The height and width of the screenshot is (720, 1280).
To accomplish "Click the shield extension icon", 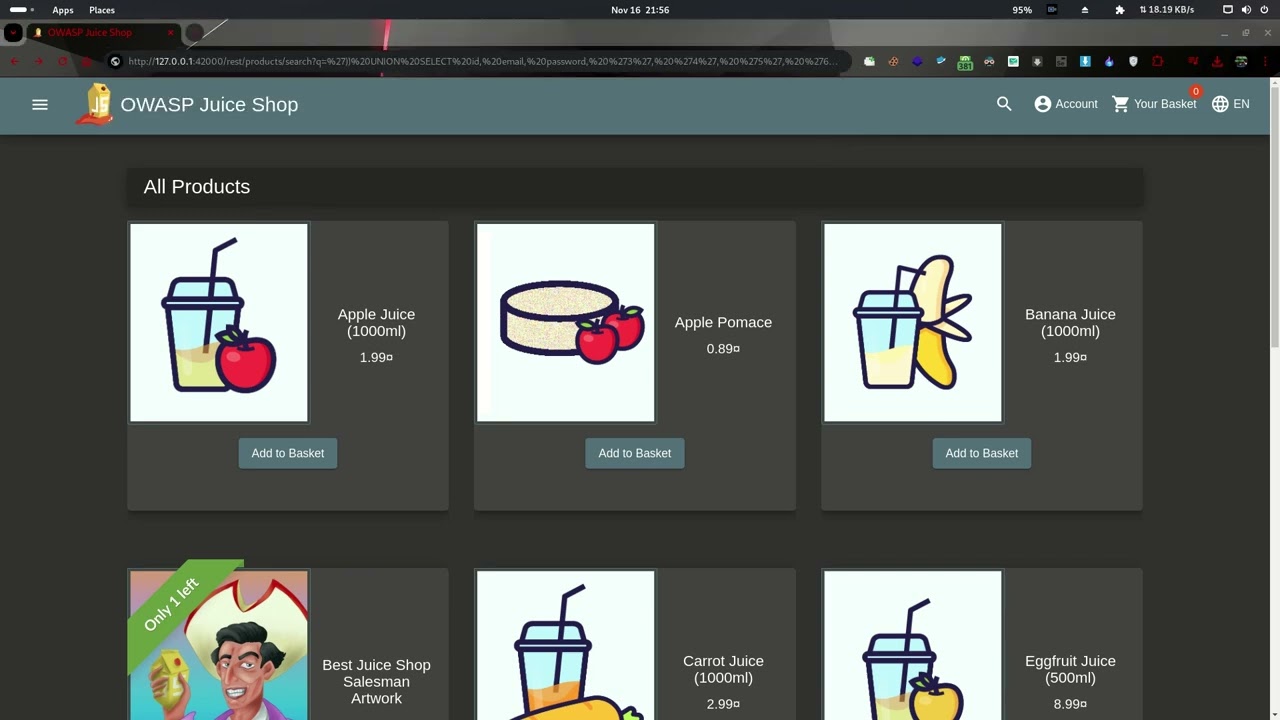I will point(1133,62).
